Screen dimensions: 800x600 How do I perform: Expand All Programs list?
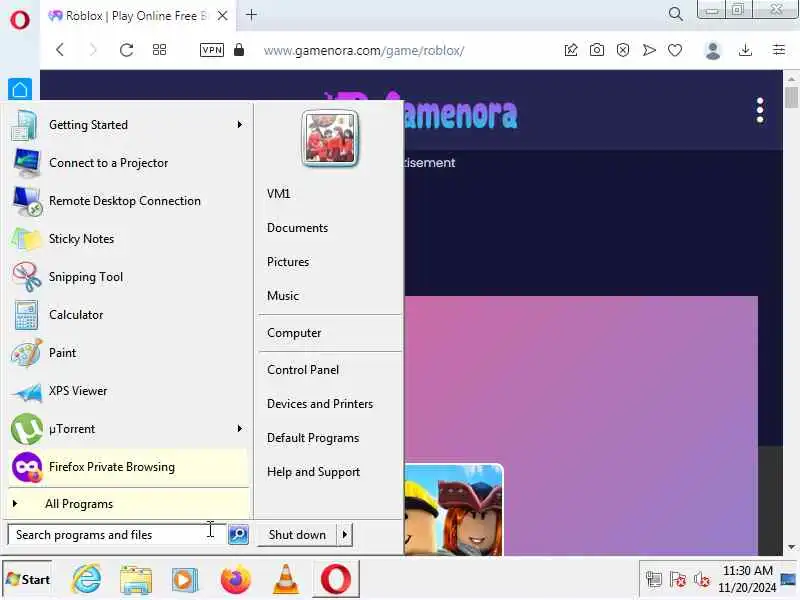coord(128,504)
